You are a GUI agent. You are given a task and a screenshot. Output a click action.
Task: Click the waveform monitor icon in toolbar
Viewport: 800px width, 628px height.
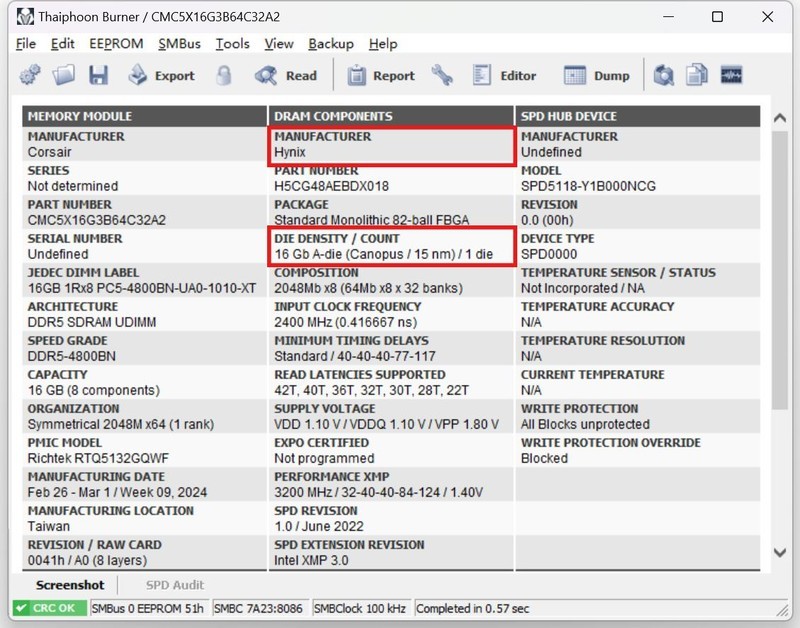pyautogui.click(x=731, y=75)
